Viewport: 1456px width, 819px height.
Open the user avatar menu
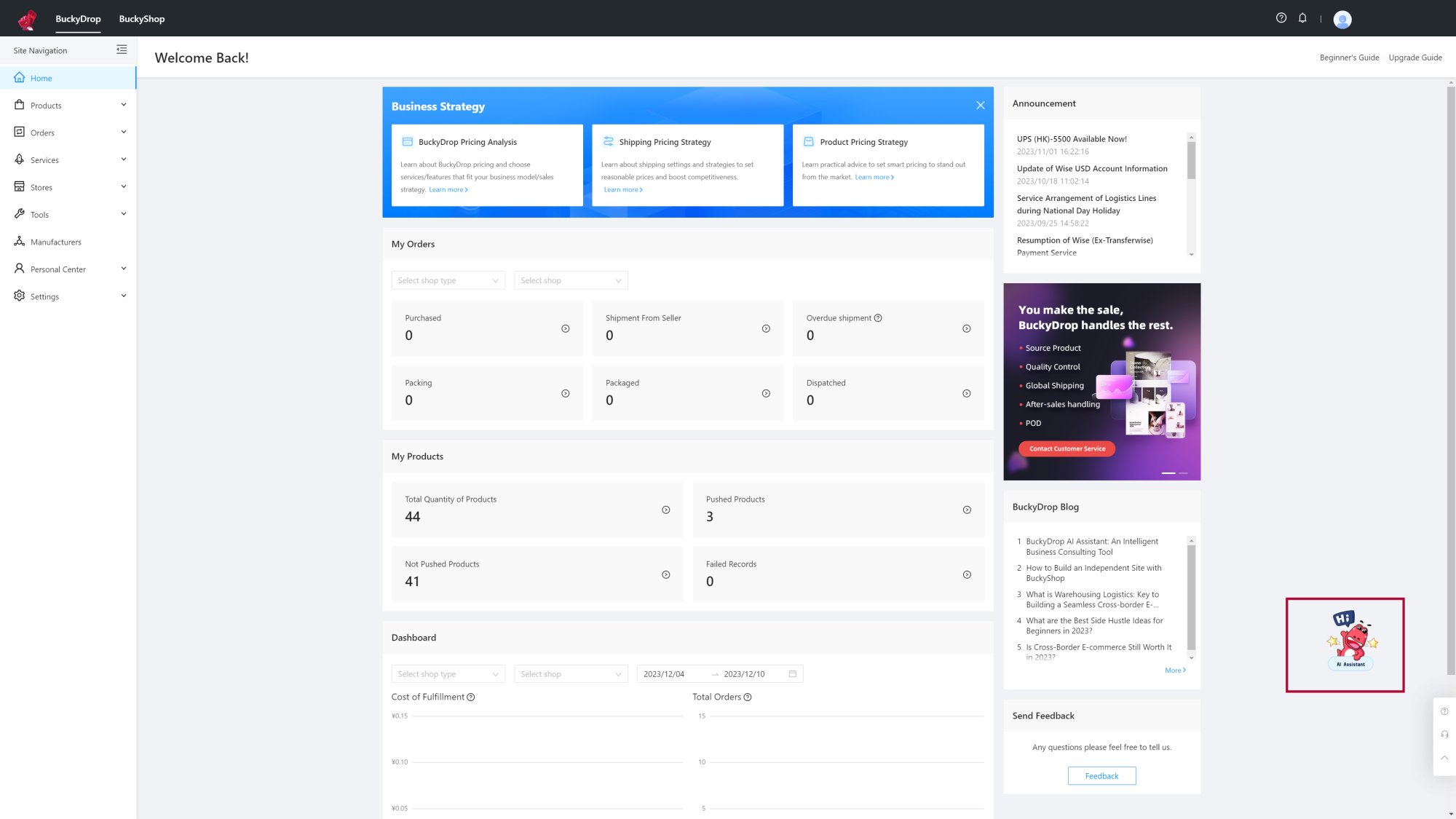tap(1342, 20)
